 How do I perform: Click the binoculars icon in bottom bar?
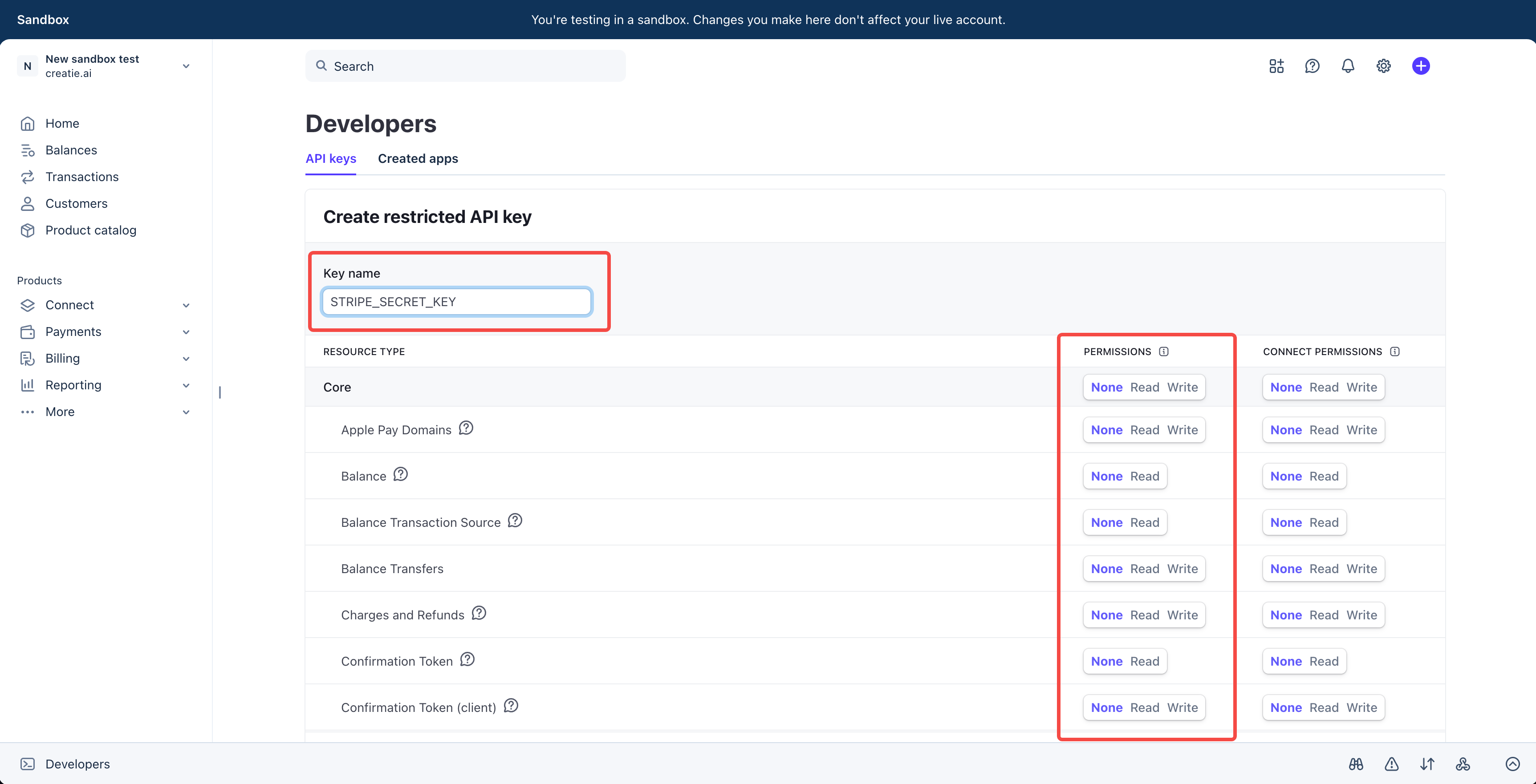(1356, 764)
